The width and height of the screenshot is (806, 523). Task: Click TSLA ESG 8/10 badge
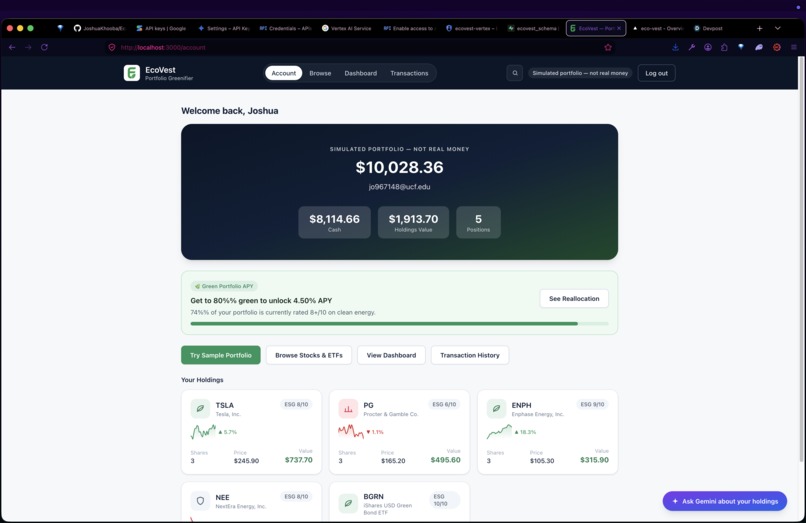(296, 404)
